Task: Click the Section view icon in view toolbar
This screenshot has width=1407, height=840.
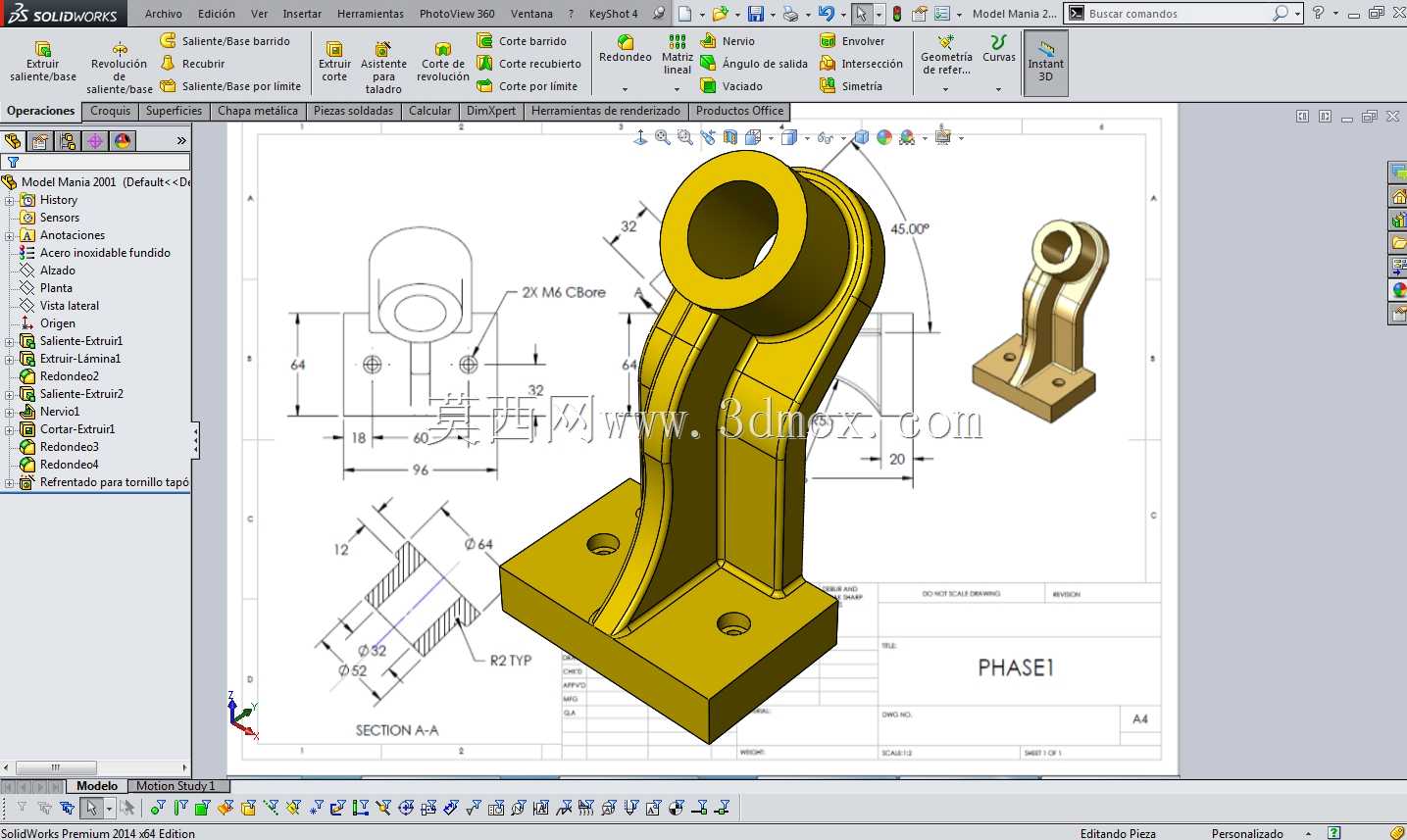Action: (x=730, y=138)
